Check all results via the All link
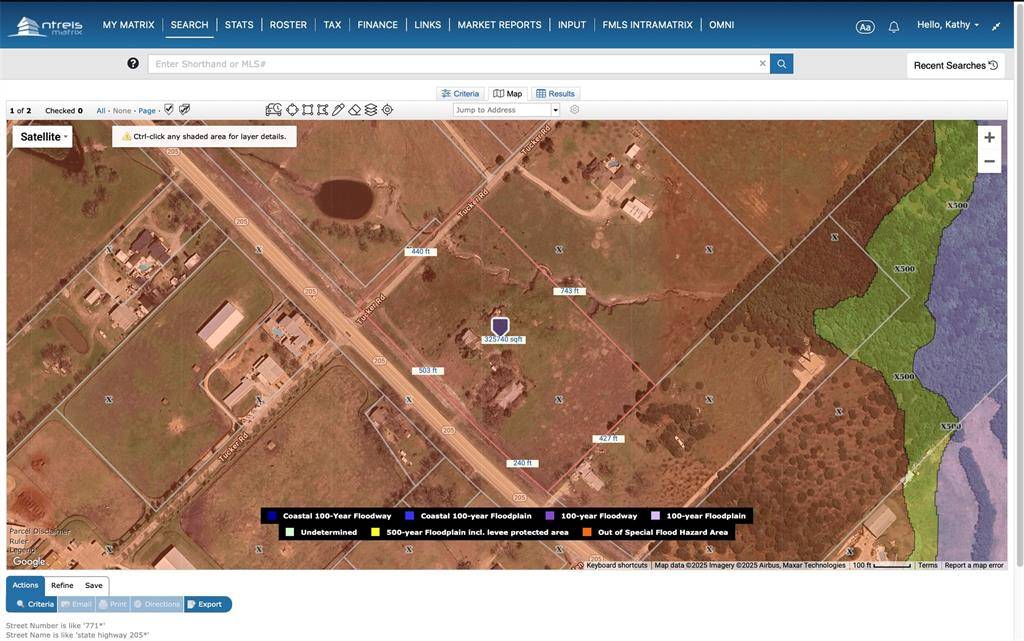 click(99, 109)
